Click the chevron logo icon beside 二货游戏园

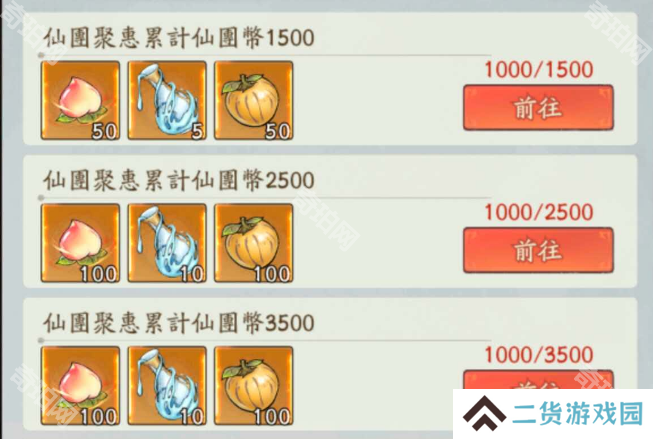[x=484, y=414]
